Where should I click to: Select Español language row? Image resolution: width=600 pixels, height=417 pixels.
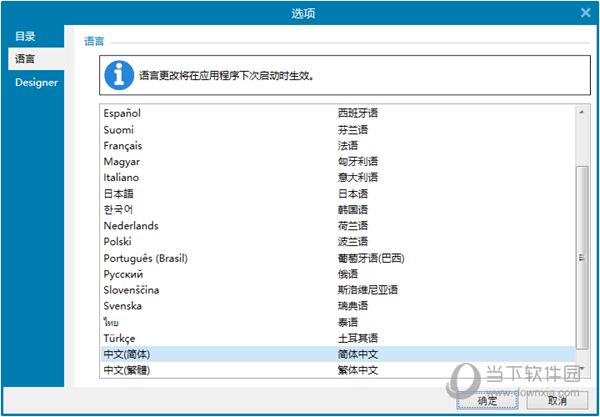click(x=338, y=113)
